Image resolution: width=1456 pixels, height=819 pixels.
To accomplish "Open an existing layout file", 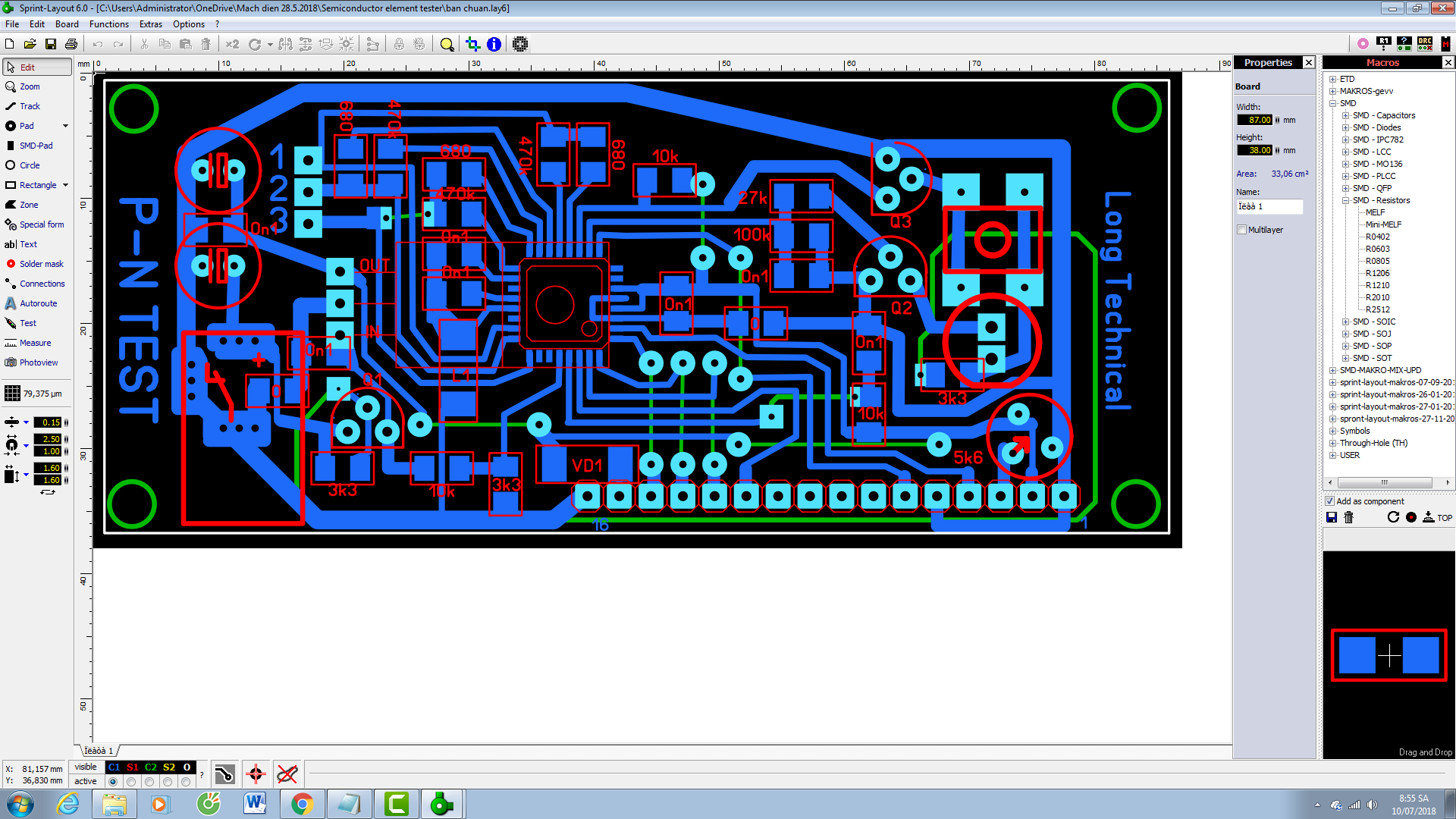I will (x=30, y=44).
